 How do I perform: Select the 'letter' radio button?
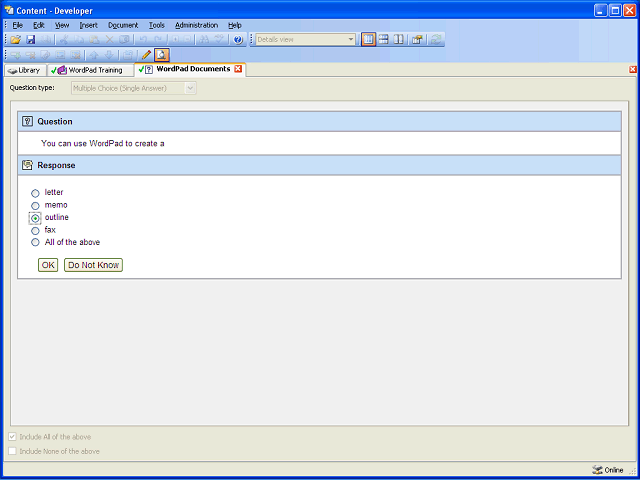pos(36,193)
